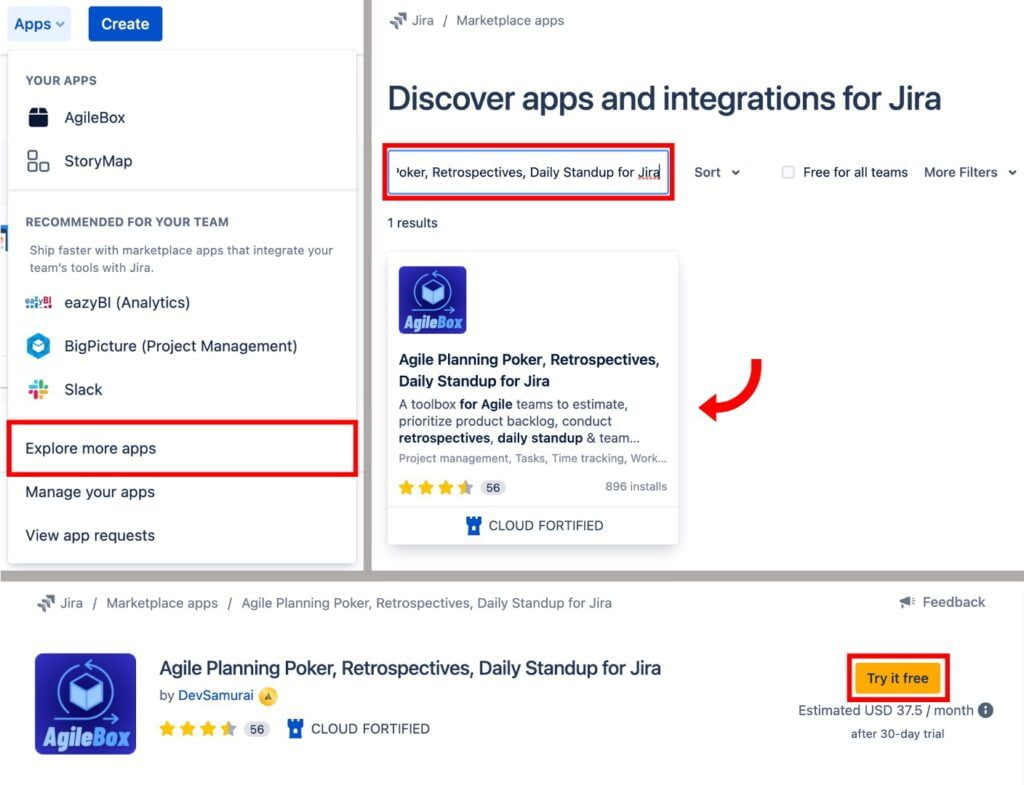Image resolution: width=1024 pixels, height=785 pixels.
Task: Click the Cloud Fortified badge icon on card
Action: [474, 525]
